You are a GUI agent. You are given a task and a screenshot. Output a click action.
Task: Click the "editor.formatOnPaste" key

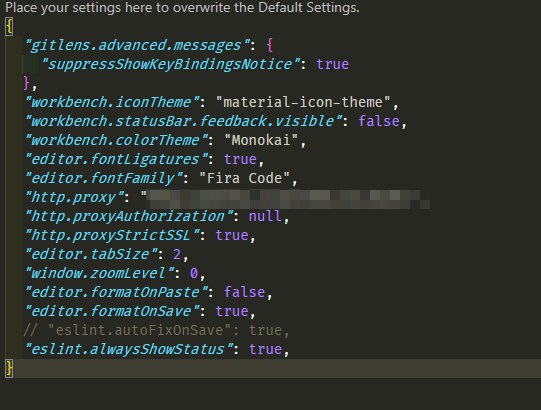(116, 292)
